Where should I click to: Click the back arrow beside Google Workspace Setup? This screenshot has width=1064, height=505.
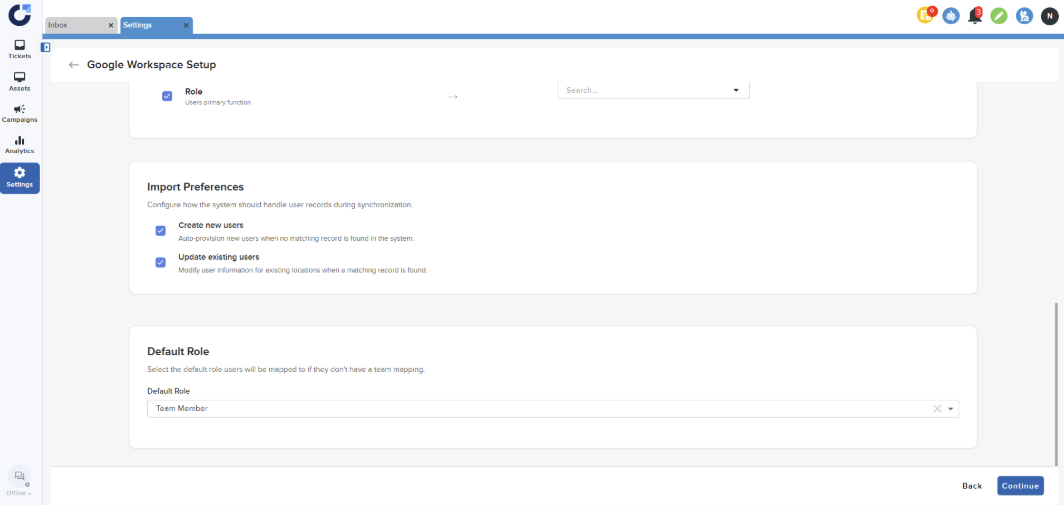tap(73, 65)
